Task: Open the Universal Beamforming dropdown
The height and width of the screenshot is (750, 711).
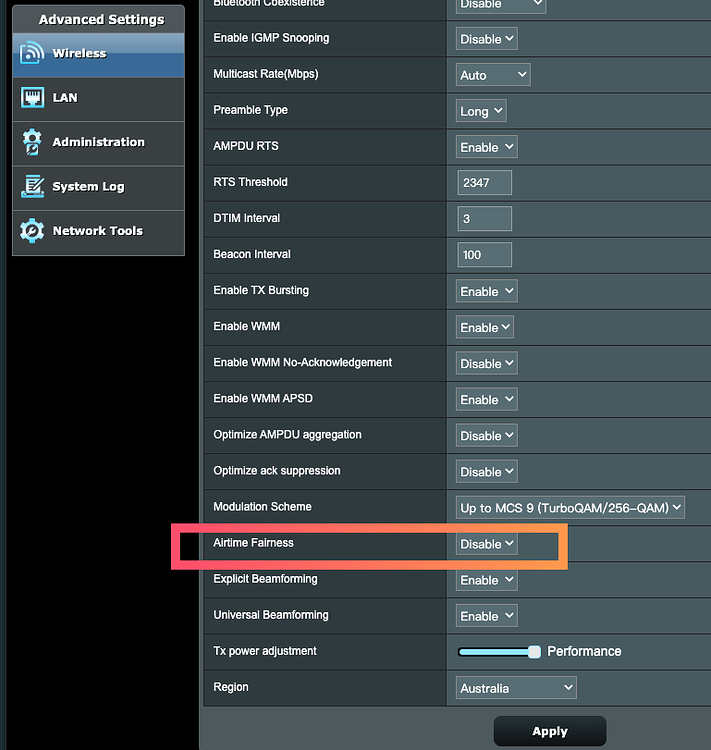Action: tap(487, 616)
